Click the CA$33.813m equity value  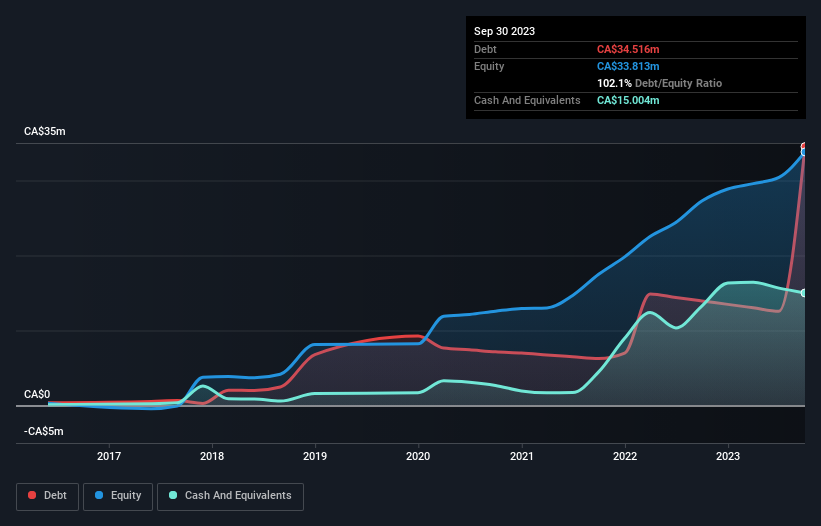point(628,66)
